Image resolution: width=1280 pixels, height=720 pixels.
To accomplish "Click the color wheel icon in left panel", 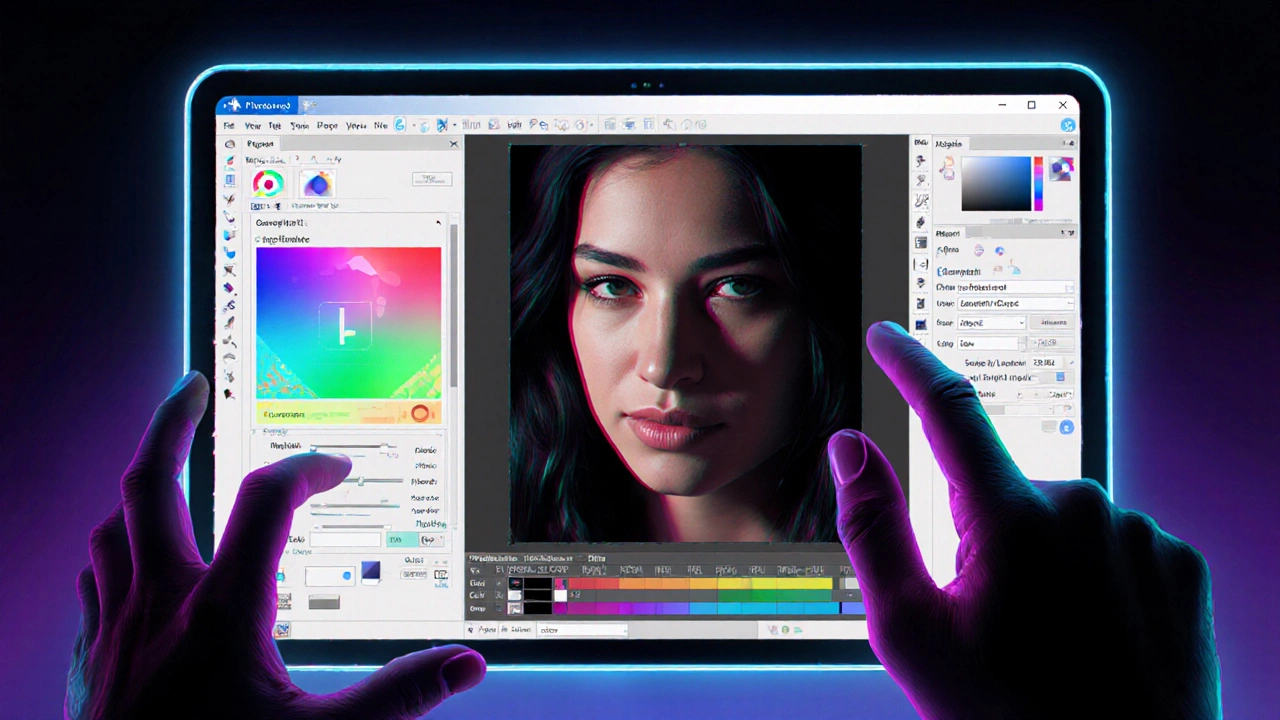I will tap(267, 183).
